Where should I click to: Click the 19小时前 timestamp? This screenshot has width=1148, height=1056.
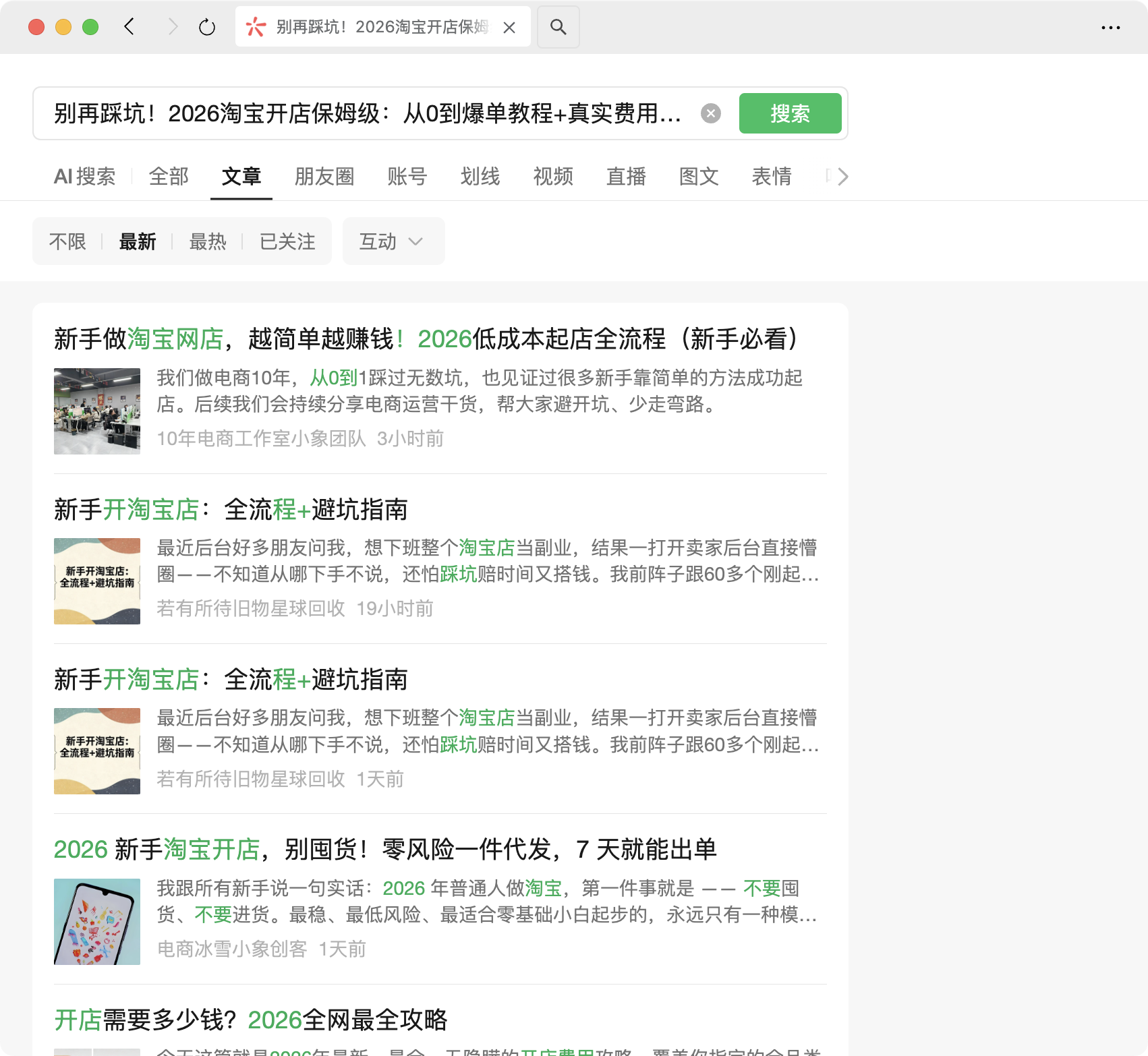point(395,609)
